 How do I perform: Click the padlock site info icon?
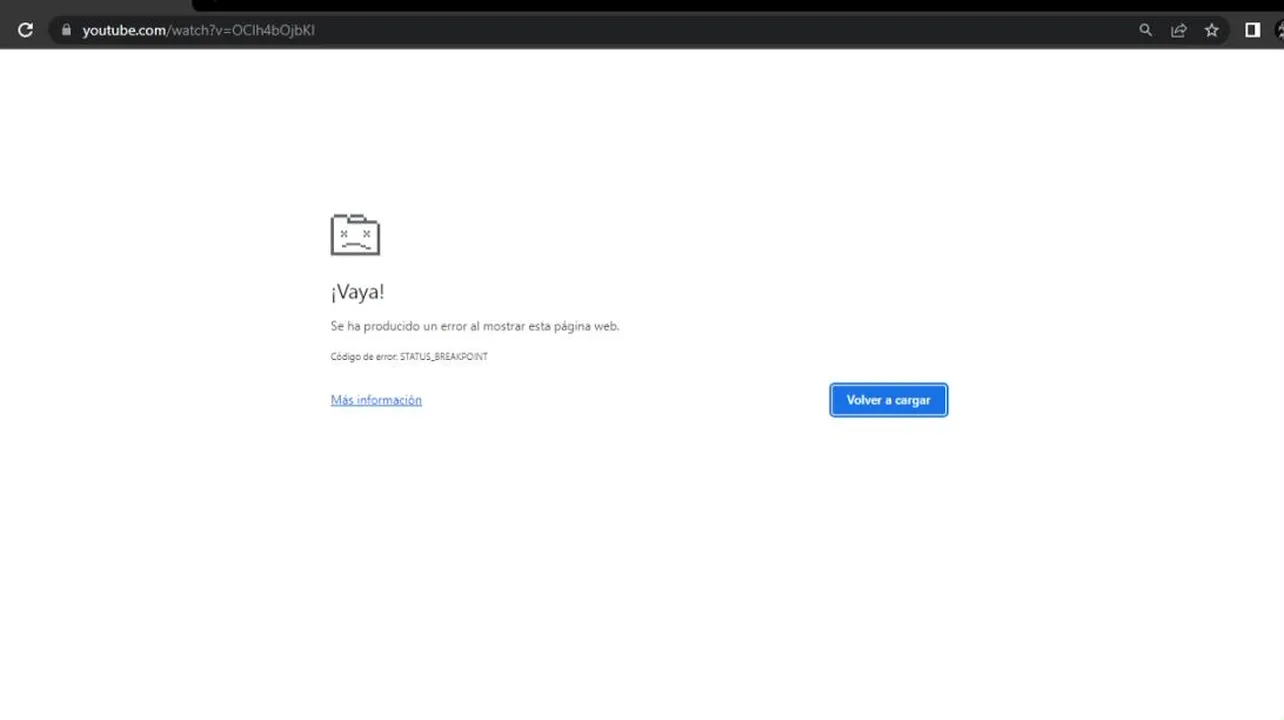(67, 30)
